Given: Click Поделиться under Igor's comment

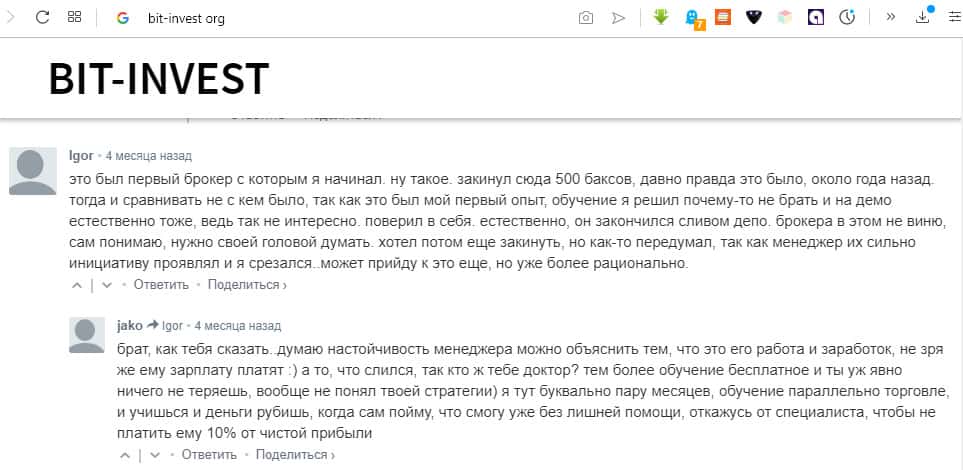Looking at the screenshot, I should tap(248, 285).
